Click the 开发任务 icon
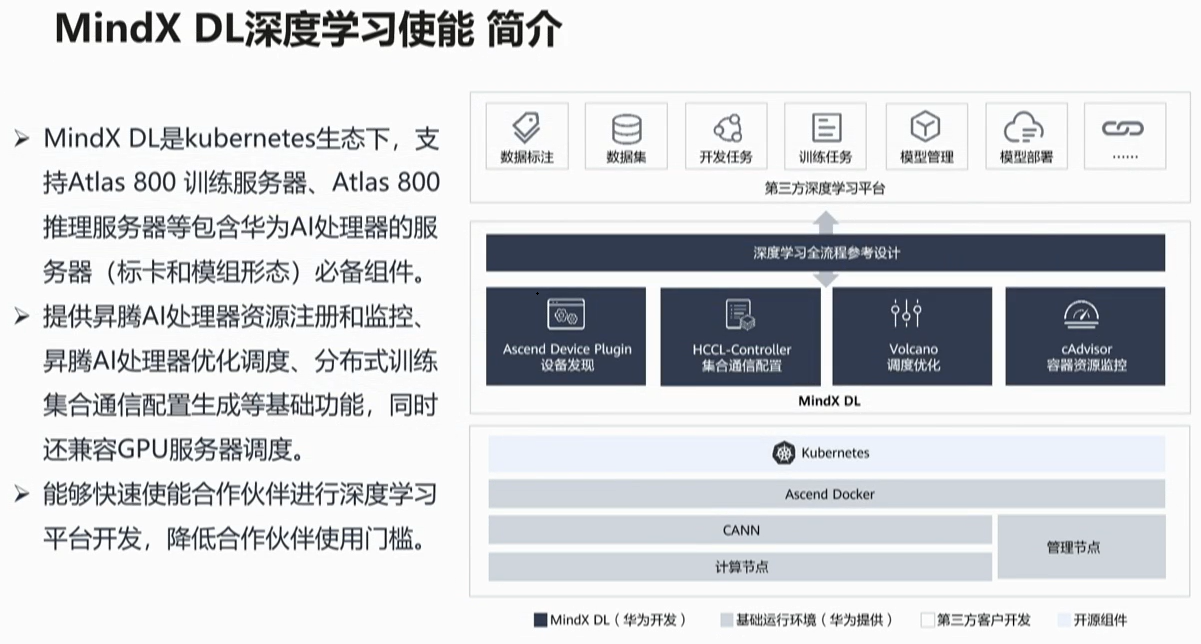The height and width of the screenshot is (644, 1201). (726, 127)
